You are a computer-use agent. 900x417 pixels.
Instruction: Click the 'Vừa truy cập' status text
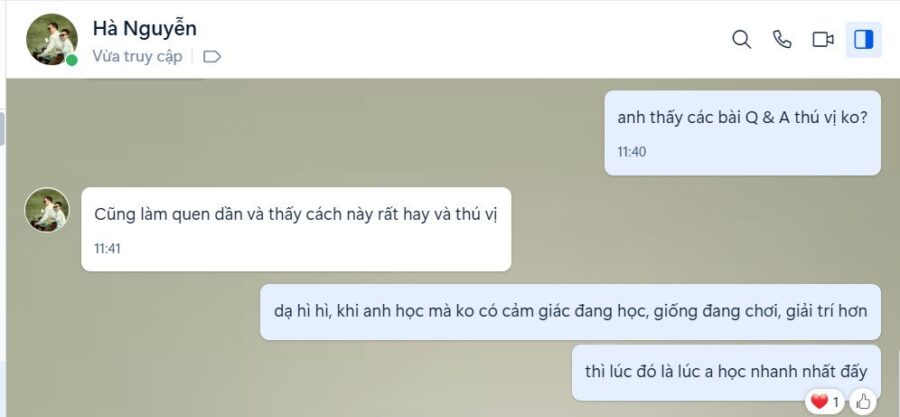tap(137, 57)
